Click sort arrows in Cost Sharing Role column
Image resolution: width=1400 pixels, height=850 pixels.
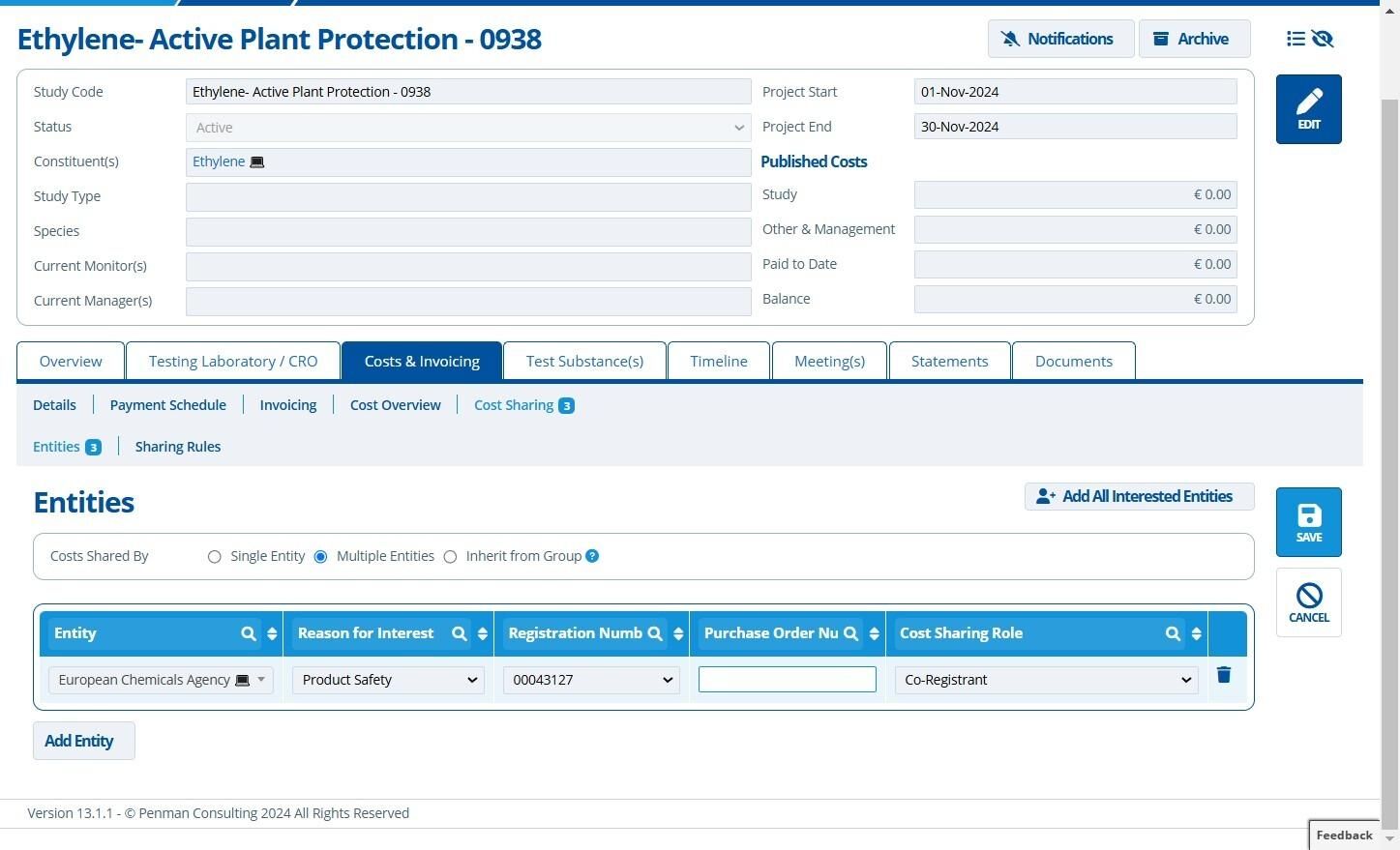[1196, 633]
